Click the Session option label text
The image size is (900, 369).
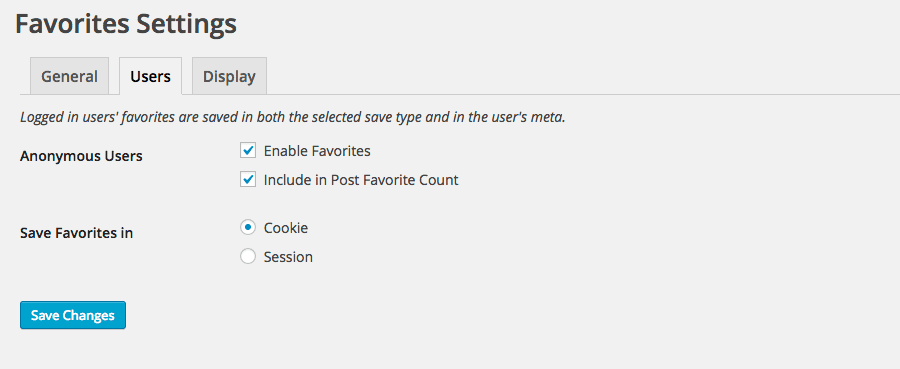pyautogui.click(x=288, y=257)
